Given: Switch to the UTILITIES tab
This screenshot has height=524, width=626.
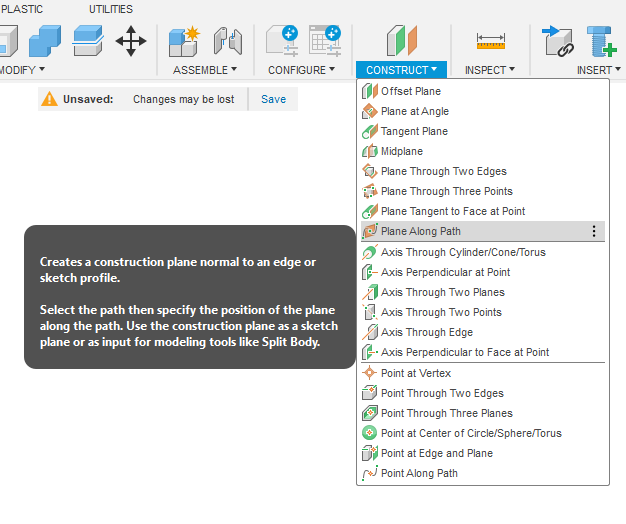Looking at the screenshot, I should point(111,9).
